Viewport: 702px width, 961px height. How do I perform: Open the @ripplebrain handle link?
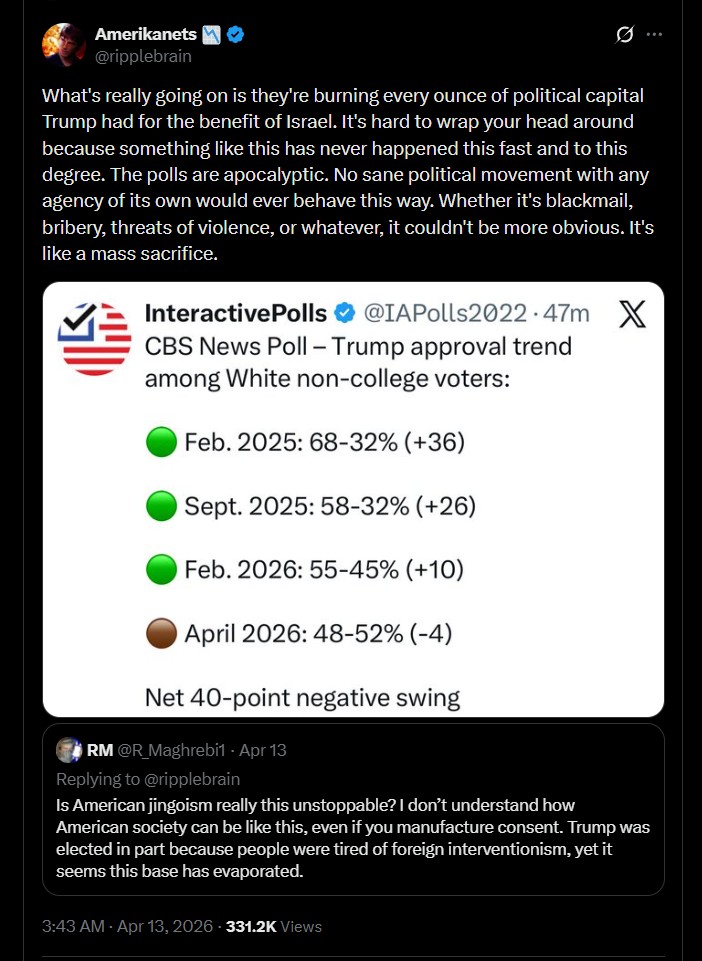(143, 56)
